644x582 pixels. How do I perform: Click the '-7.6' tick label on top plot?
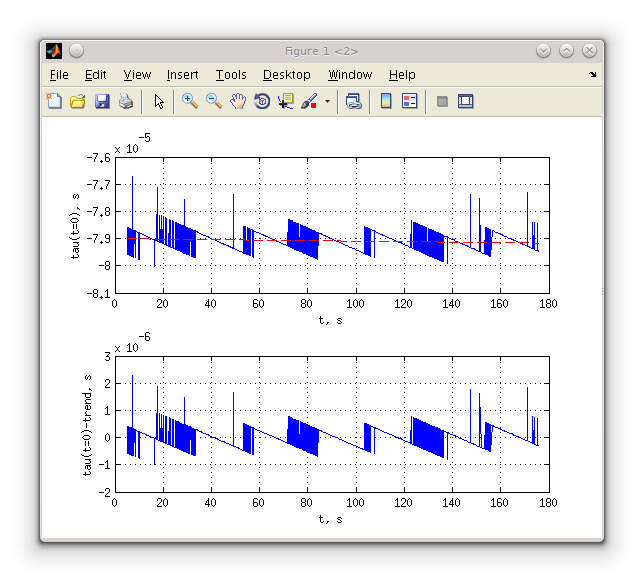click(99, 158)
